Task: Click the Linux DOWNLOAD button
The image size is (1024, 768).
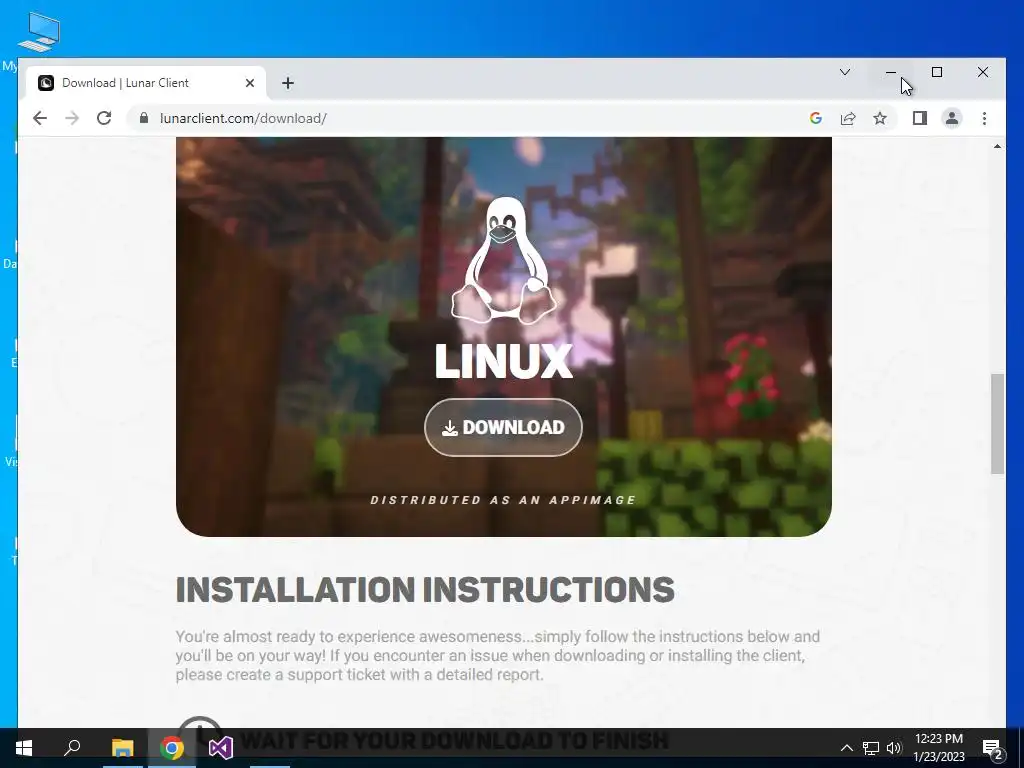Action: click(503, 427)
